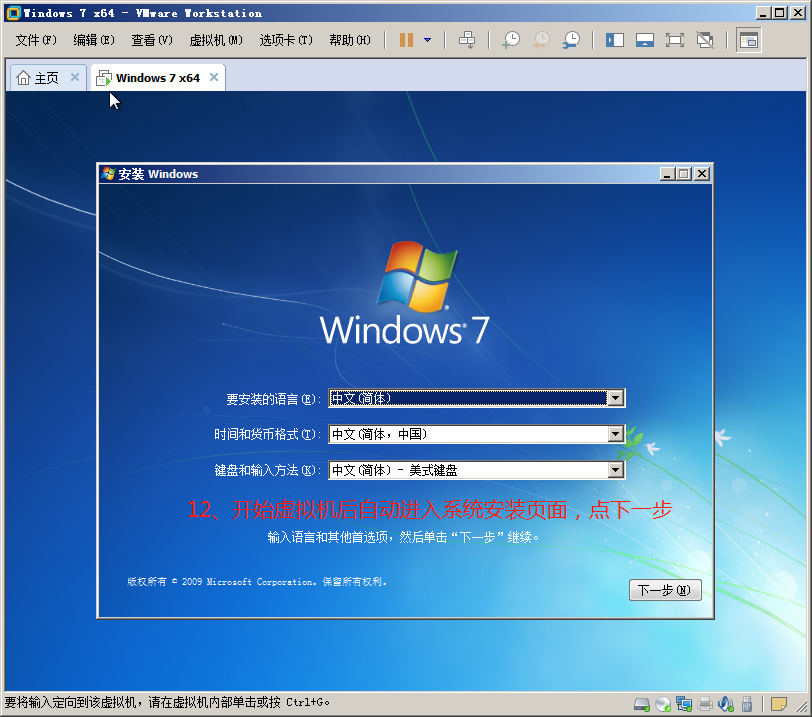Open the power options dropdown arrow
Viewport: 812px width, 717px height.
click(427, 40)
